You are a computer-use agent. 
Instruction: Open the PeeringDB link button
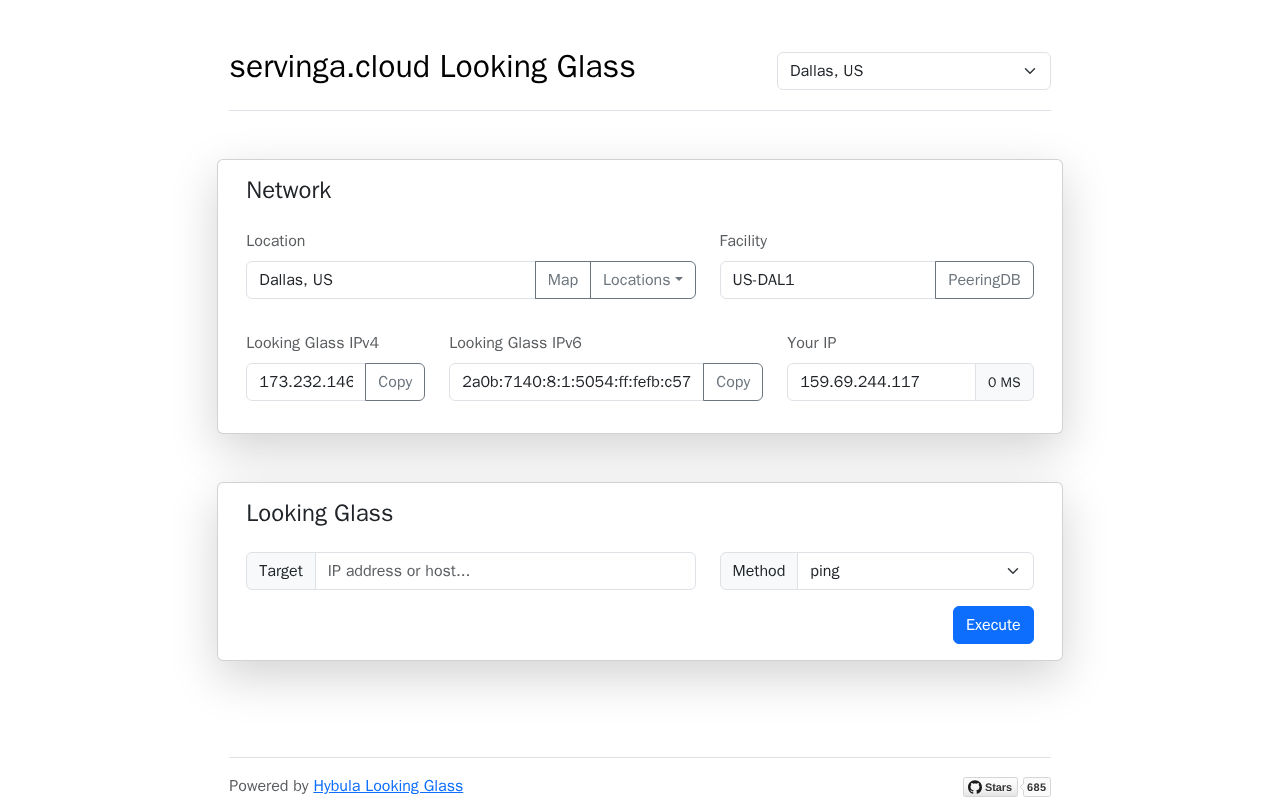tap(984, 280)
